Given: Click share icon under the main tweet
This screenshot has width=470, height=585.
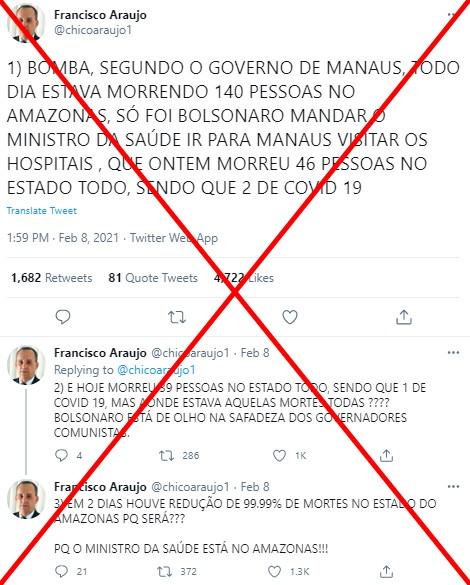Looking at the screenshot, I should (x=404, y=317).
